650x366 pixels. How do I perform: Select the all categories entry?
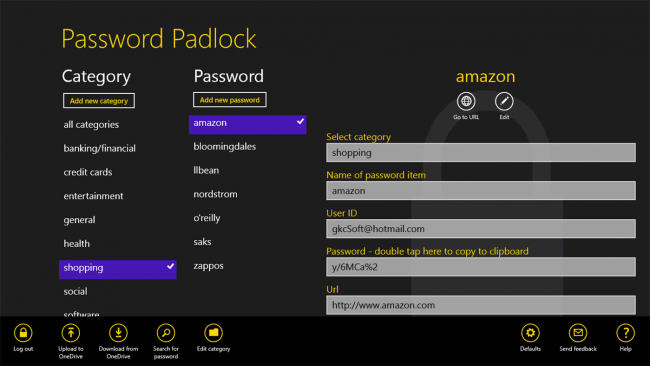[91, 124]
